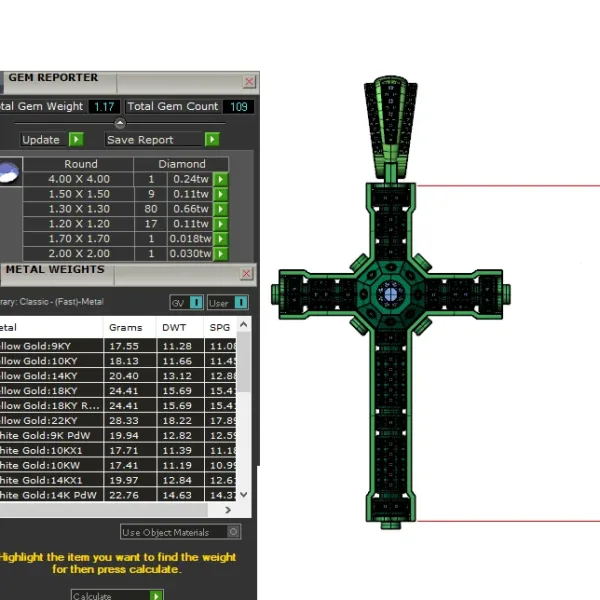This screenshot has height=600, width=600.
Task: Click the Total Gem Weight value 1.17
Action: tap(104, 106)
